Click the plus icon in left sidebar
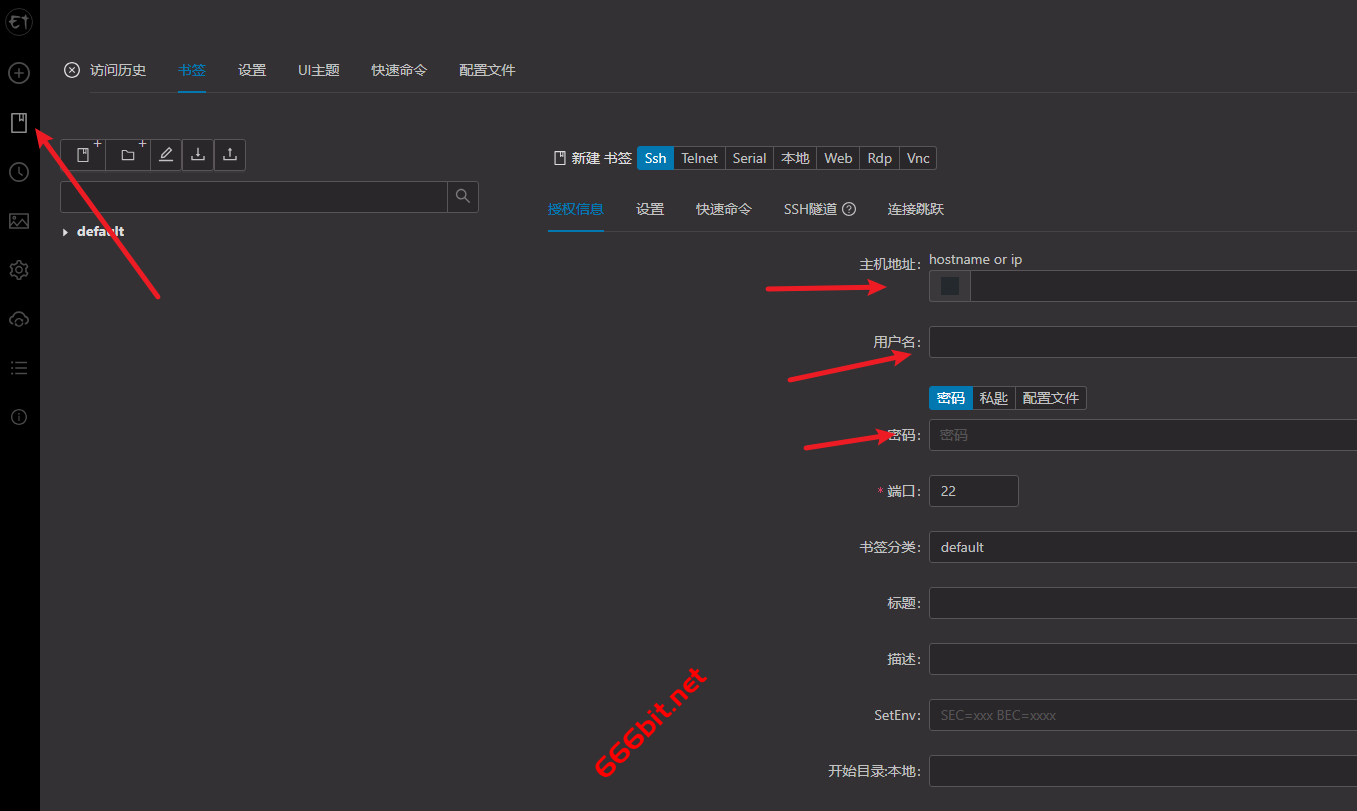 coord(19,73)
